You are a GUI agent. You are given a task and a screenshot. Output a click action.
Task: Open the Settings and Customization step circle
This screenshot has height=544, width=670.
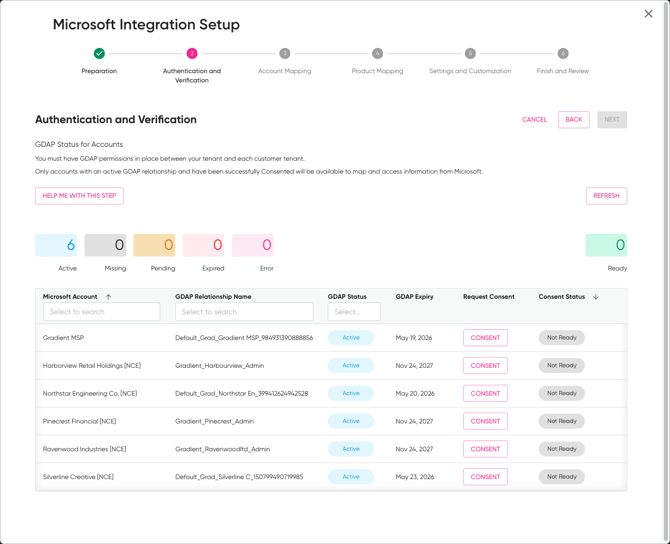click(x=470, y=53)
